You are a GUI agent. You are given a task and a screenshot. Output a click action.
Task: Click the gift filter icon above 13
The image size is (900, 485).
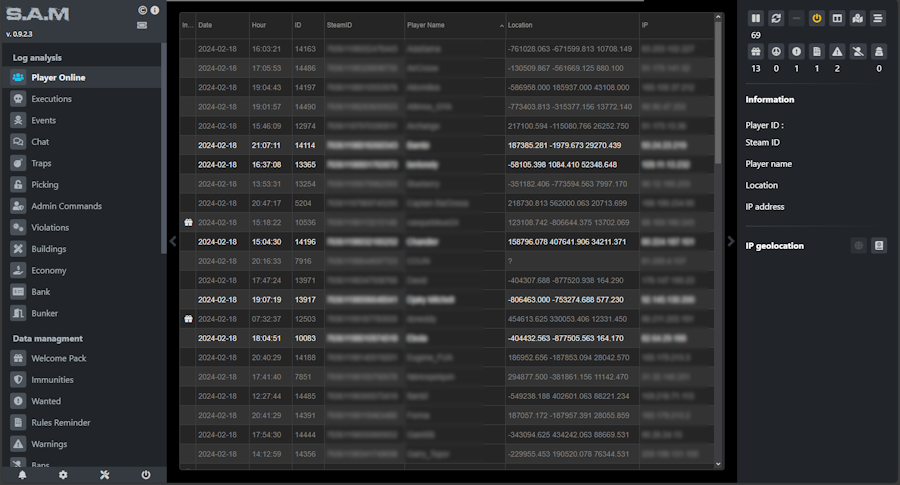[x=756, y=51]
